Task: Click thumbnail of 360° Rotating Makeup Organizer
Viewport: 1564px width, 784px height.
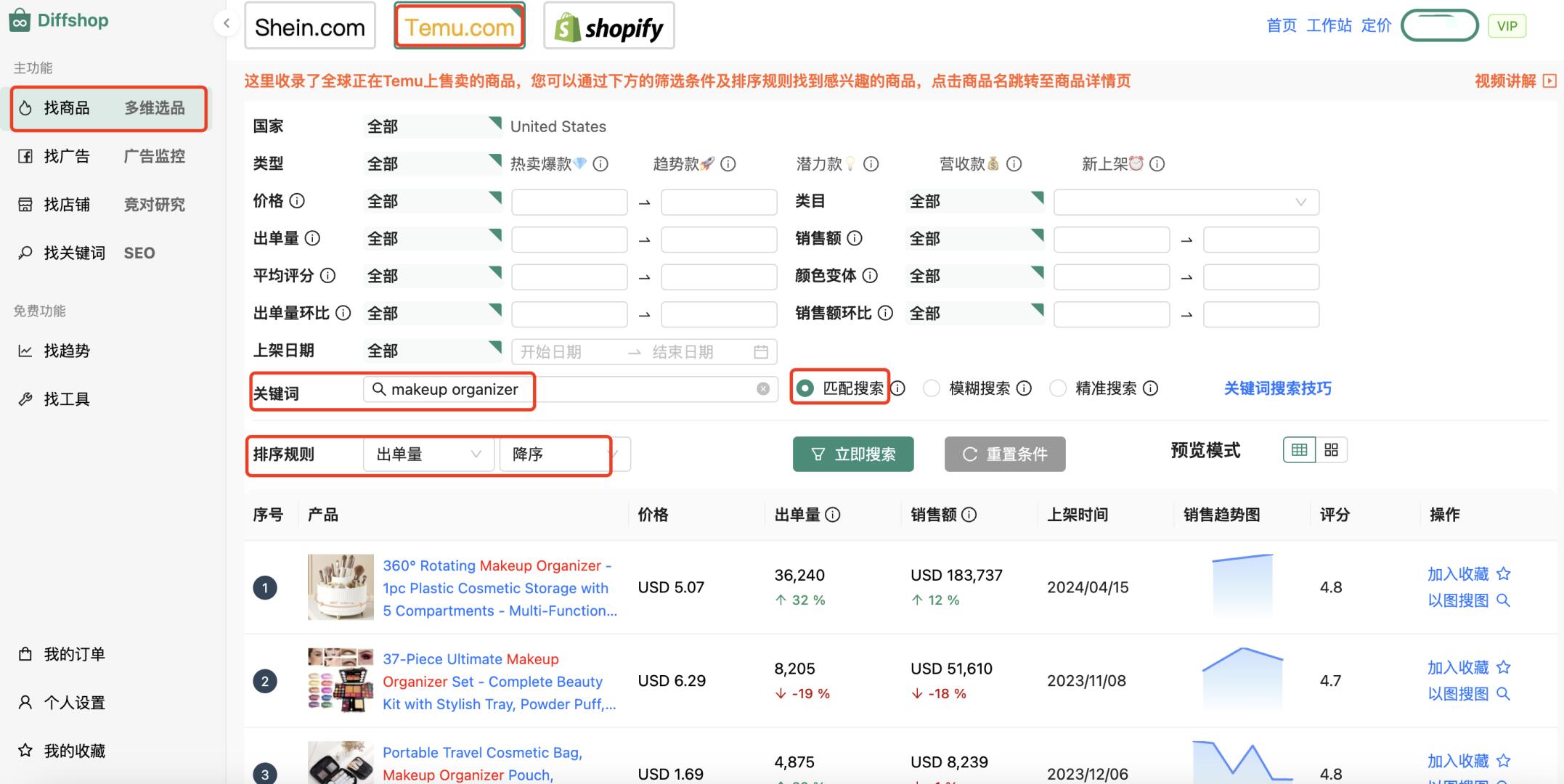Action: click(x=341, y=587)
